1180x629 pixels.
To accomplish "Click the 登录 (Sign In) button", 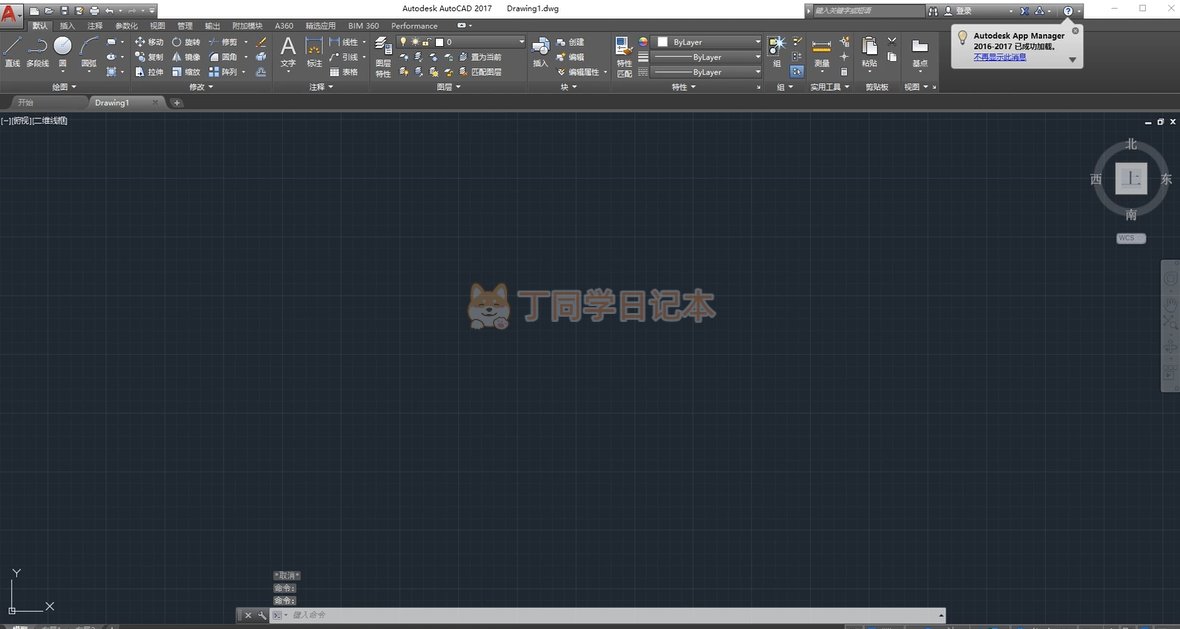I will (963, 10).
